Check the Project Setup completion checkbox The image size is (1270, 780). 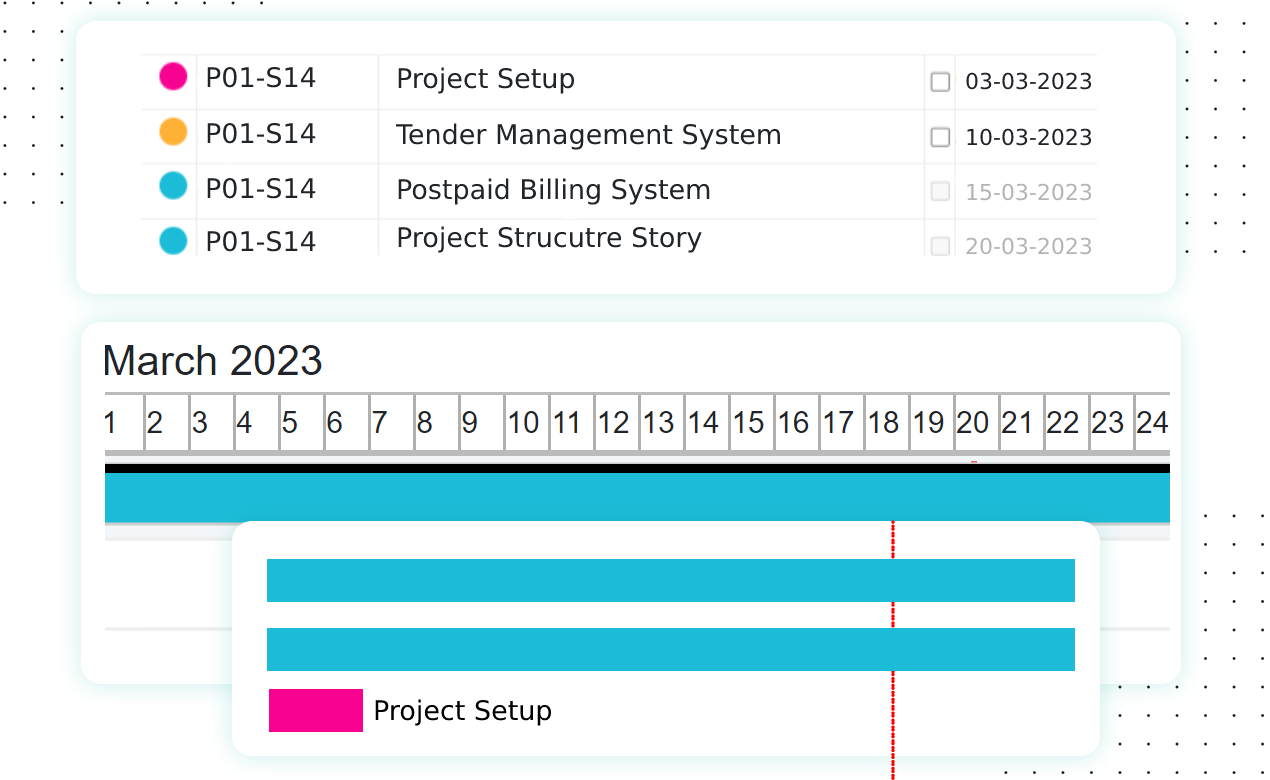940,82
